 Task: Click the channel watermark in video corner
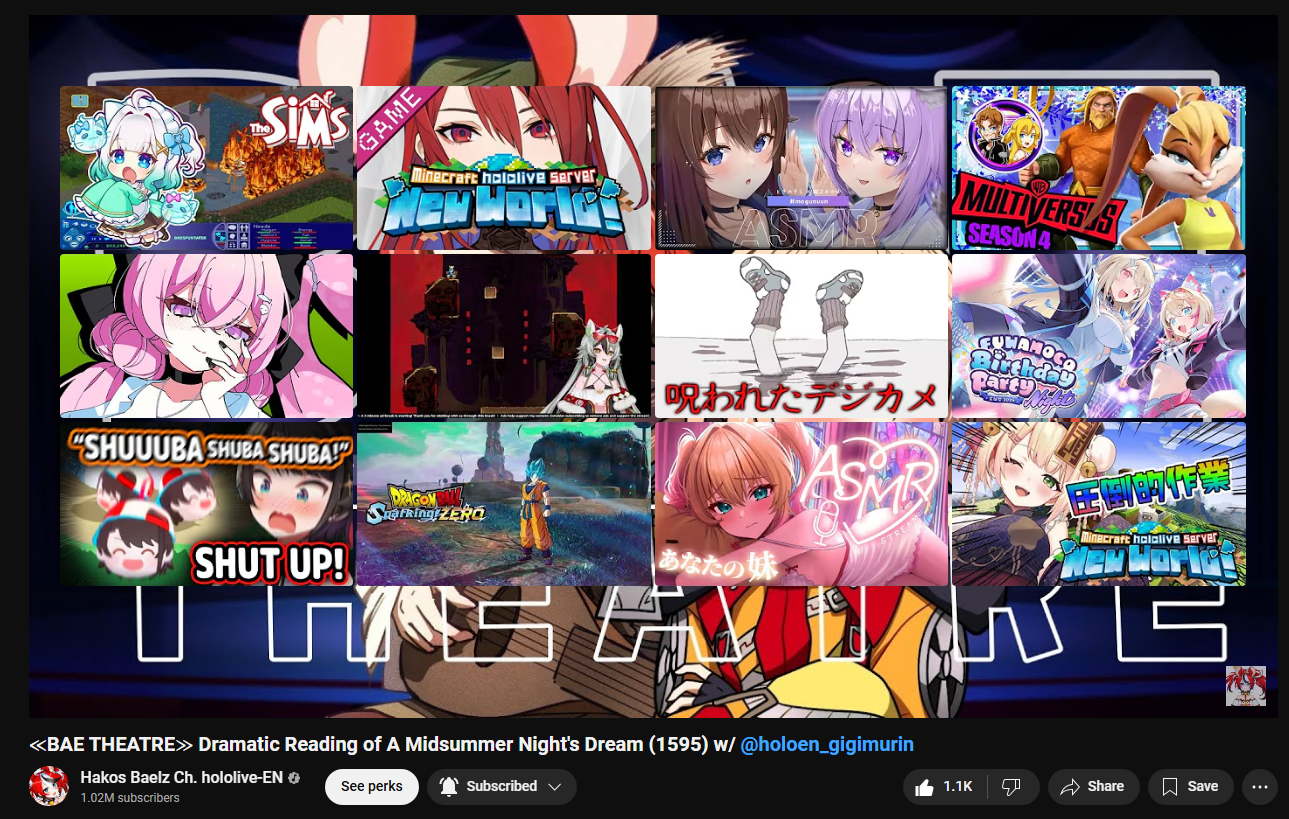click(1246, 686)
